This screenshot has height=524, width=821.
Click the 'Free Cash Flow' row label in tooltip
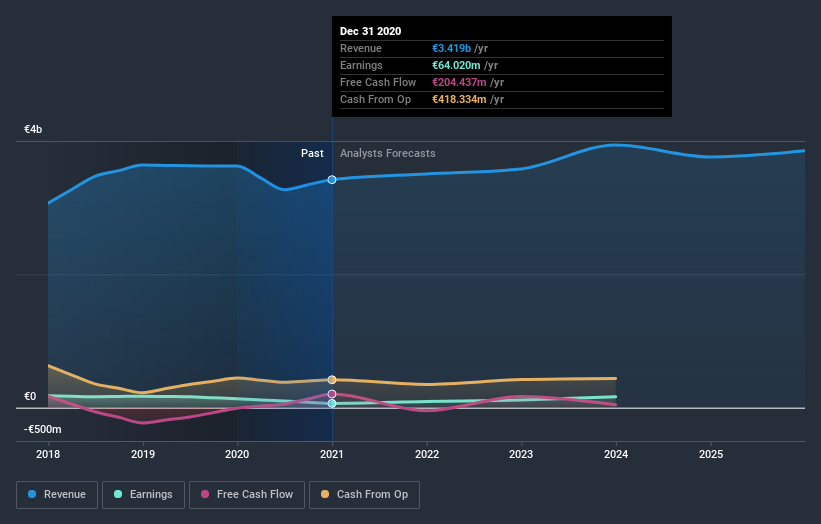coord(378,82)
